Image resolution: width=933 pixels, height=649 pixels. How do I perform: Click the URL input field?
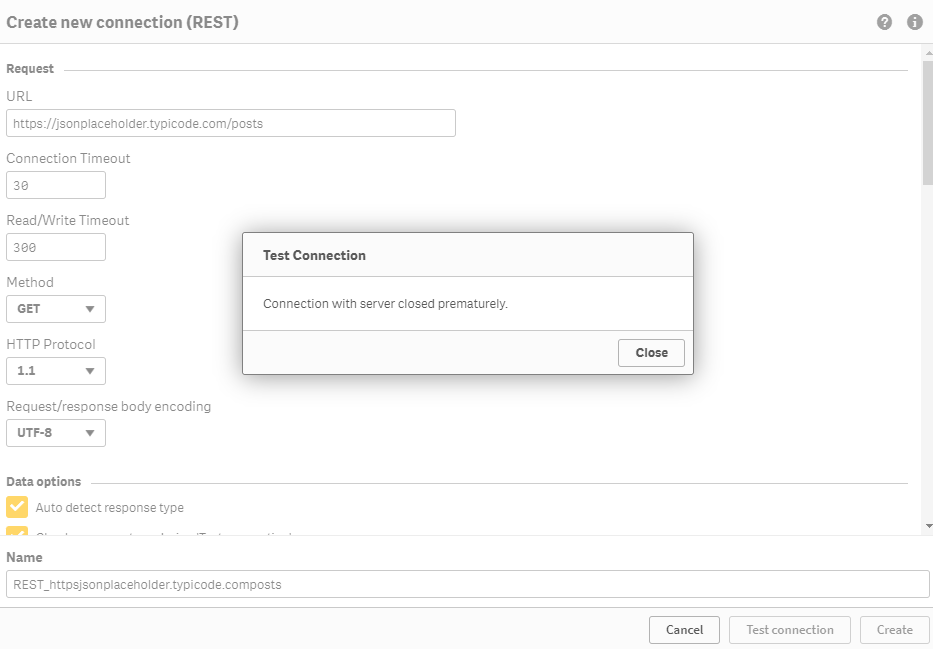click(231, 123)
